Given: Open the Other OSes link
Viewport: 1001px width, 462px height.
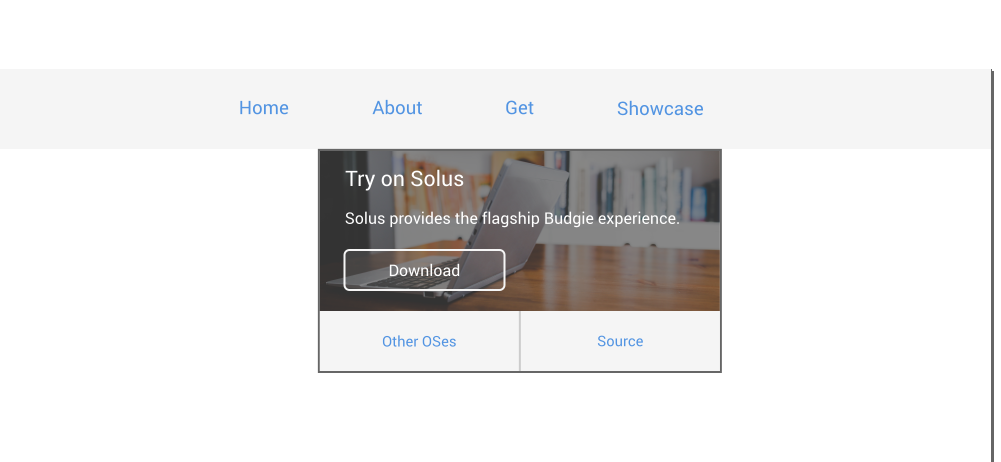Looking at the screenshot, I should [x=419, y=341].
